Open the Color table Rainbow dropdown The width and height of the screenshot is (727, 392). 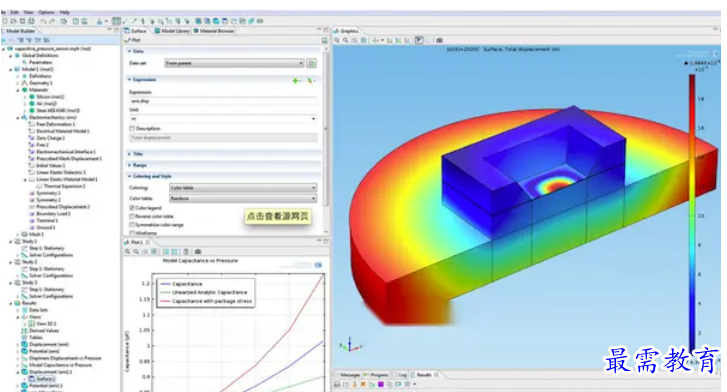tap(243, 199)
